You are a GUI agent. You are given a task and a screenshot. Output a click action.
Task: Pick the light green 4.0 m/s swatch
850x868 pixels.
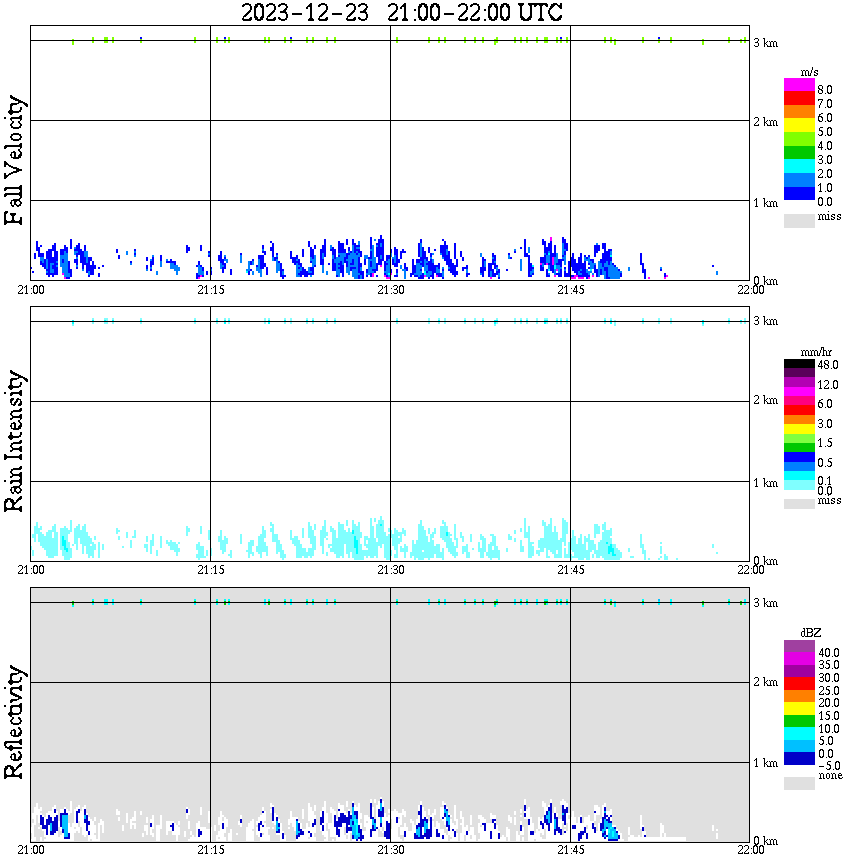799,139
